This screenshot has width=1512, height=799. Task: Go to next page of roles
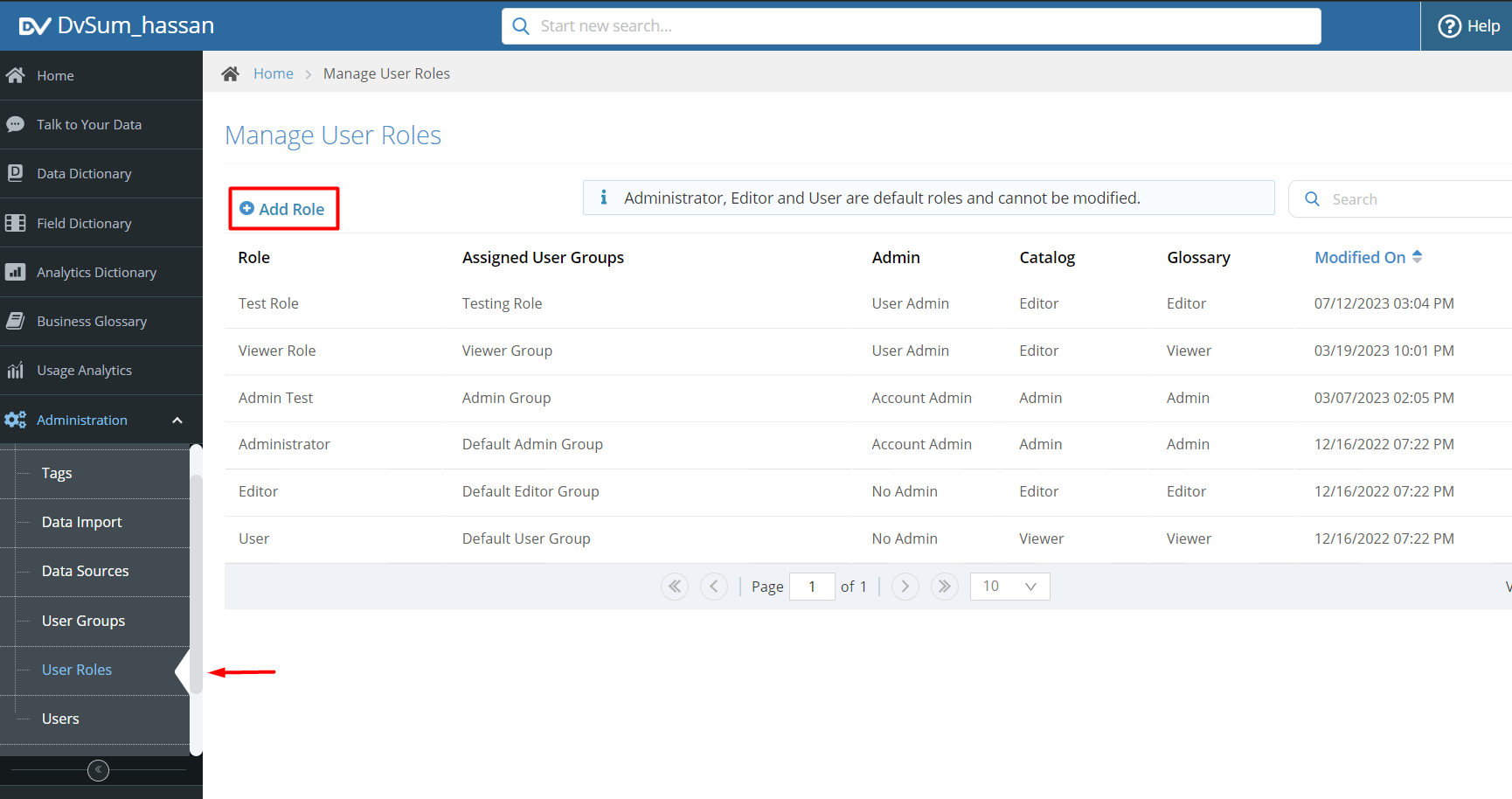click(905, 587)
